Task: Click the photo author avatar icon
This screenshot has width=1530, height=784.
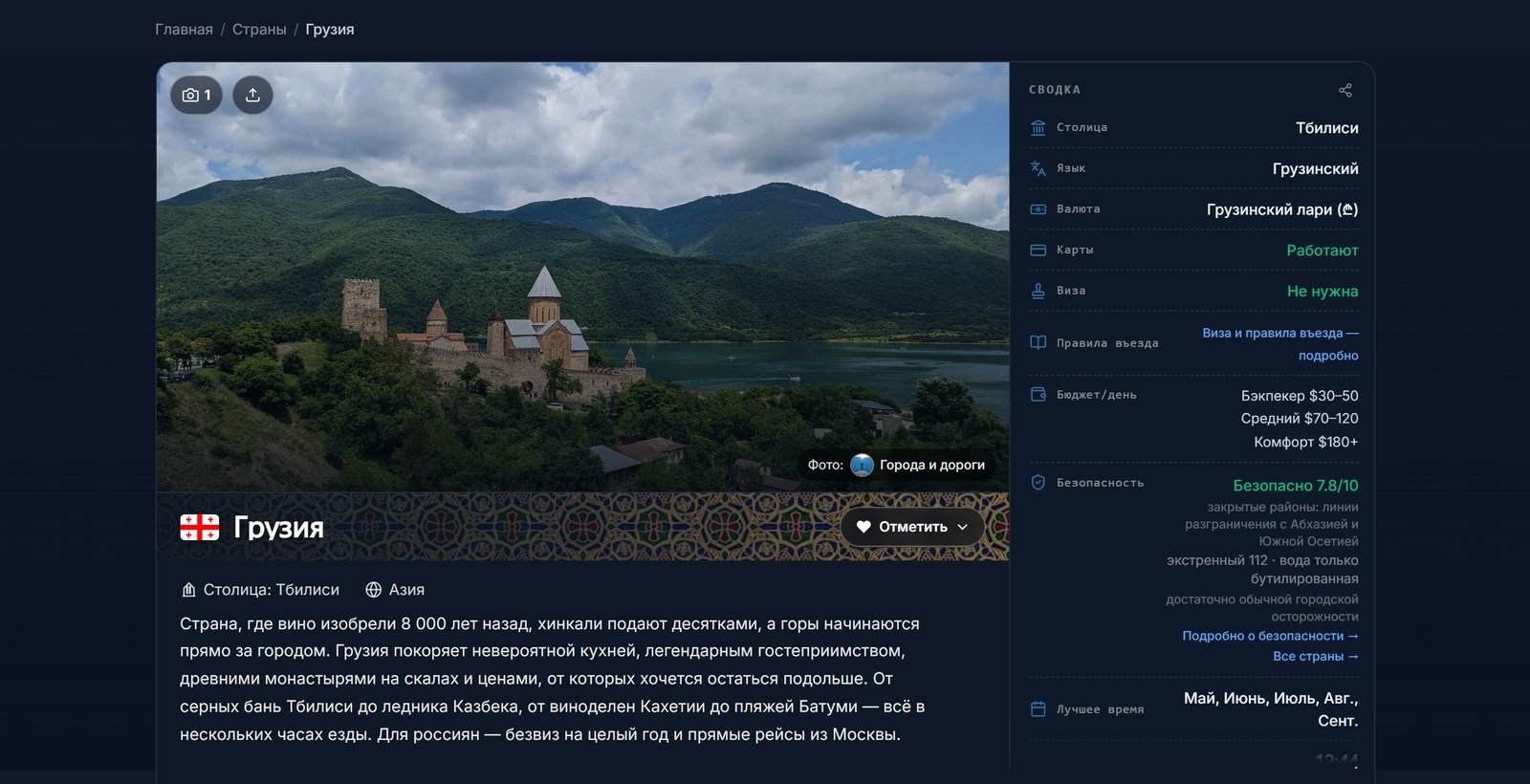Action: click(x=862, y=466)
